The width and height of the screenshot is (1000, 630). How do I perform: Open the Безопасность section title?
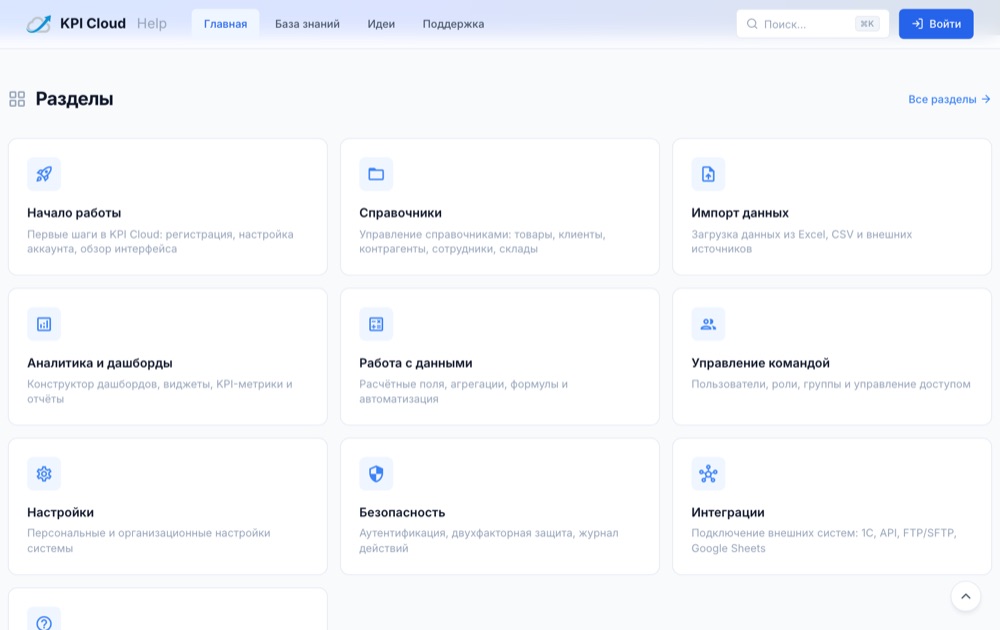pyautogui.click(x=402, y=512)
